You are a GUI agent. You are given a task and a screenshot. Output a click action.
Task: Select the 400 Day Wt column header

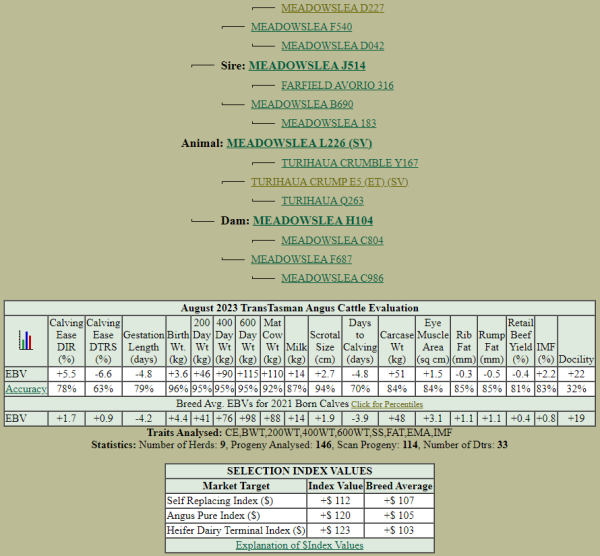(x=224, y=341)
